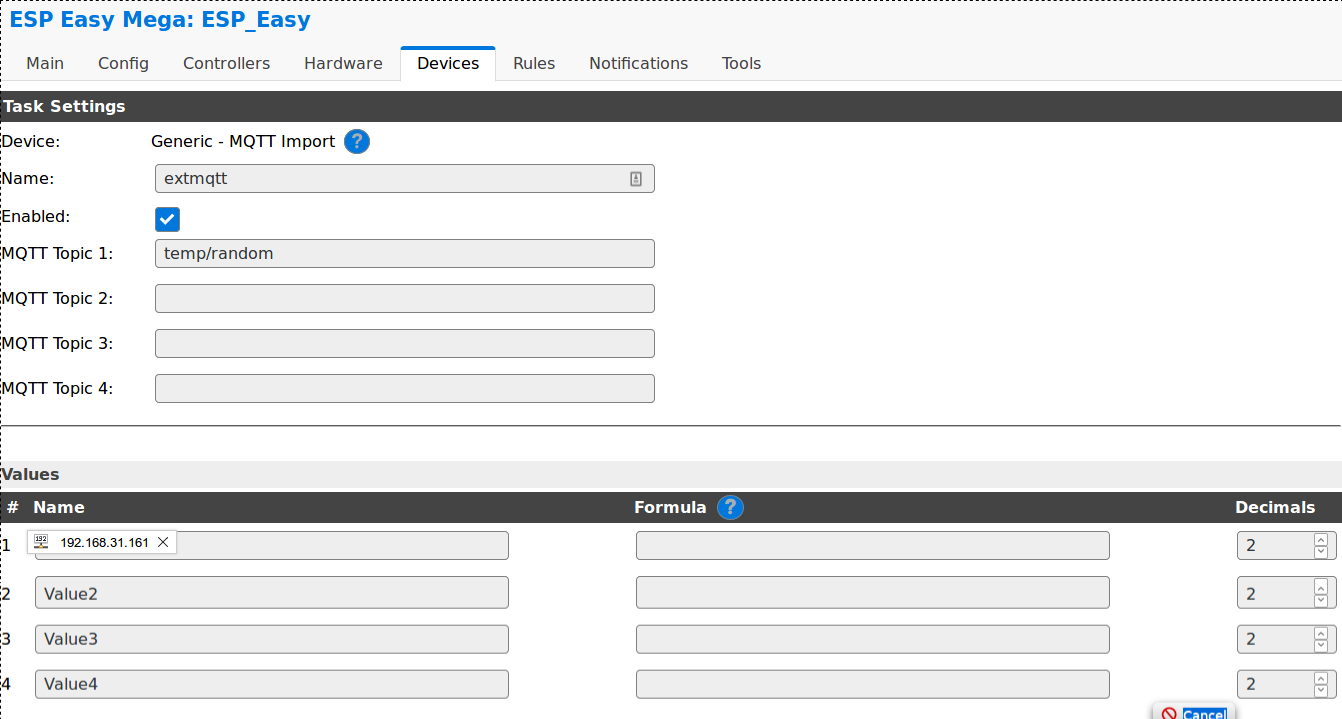Screen dimensions: 1342x719
Task: Decrease Decimals for row 1
Action: click(x=1321, y=552)
